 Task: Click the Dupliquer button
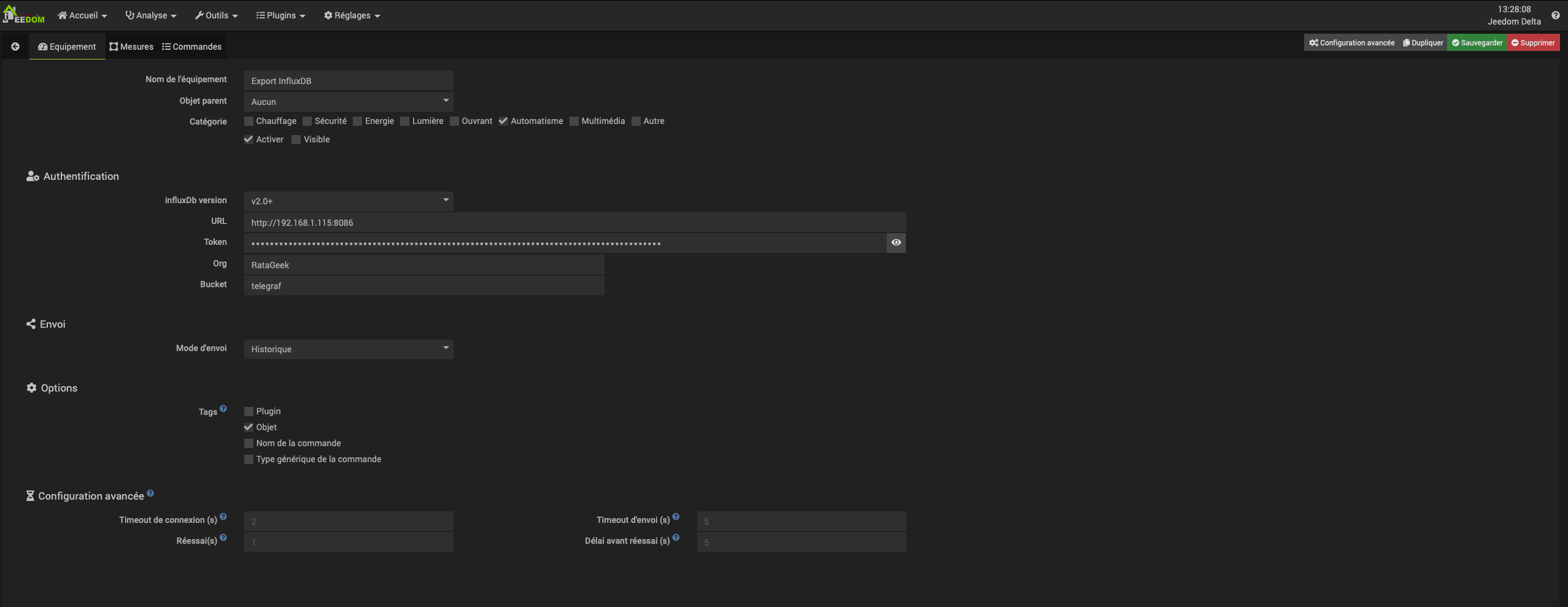[x=1423, y=43]
